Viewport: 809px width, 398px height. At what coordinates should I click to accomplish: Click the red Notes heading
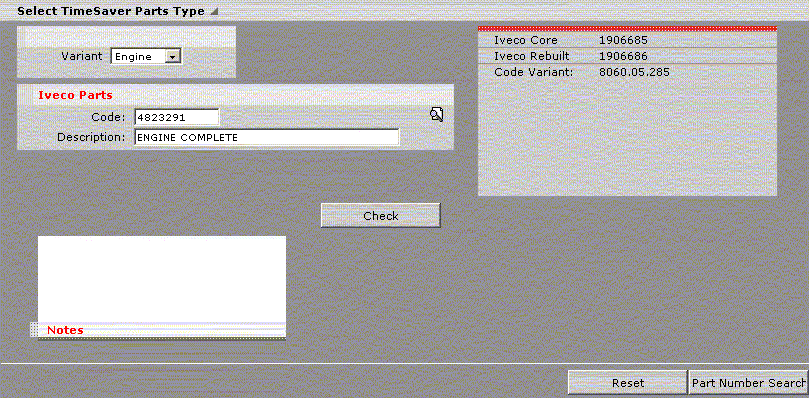65,330
